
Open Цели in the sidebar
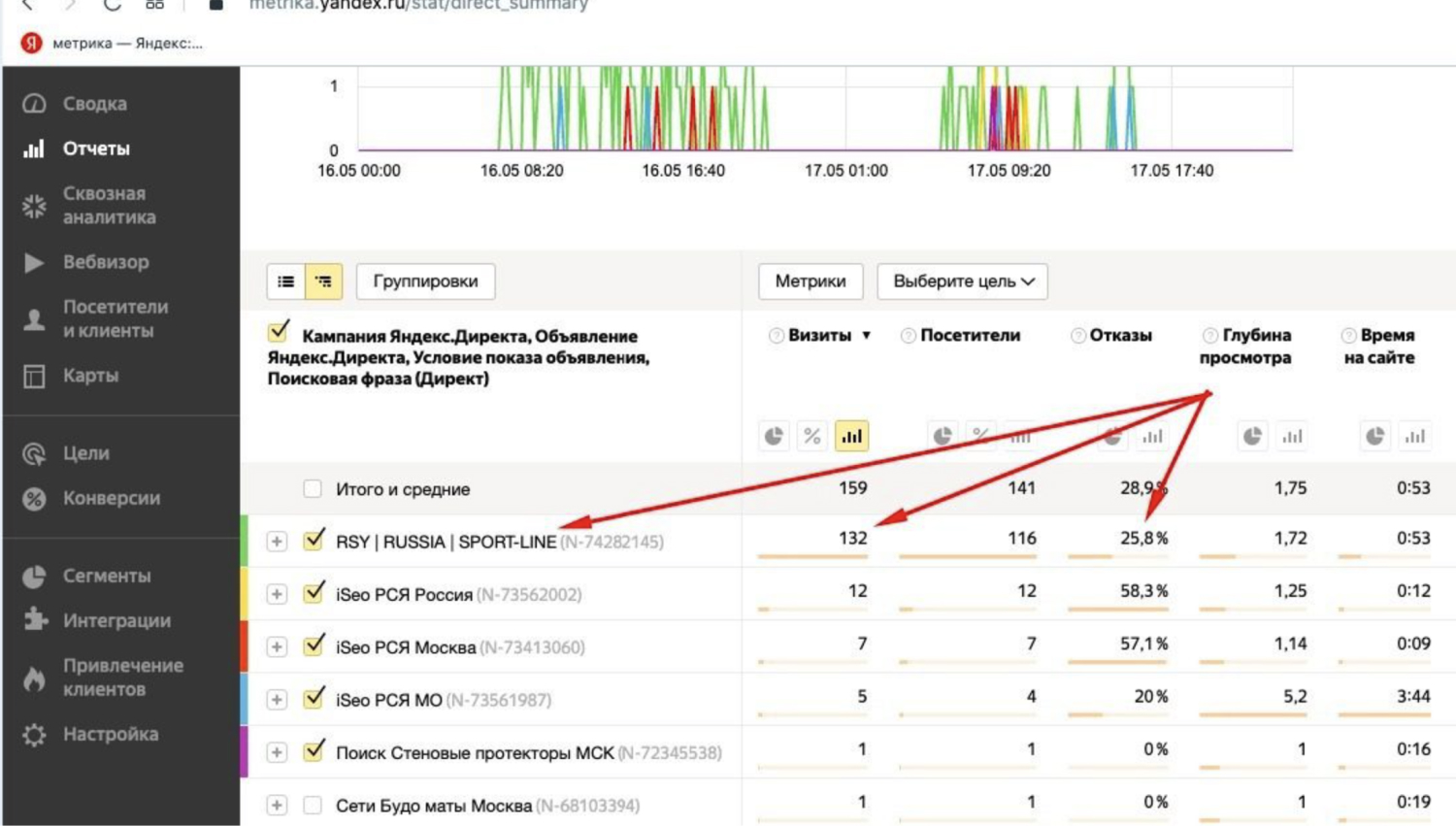pos(86,453)
